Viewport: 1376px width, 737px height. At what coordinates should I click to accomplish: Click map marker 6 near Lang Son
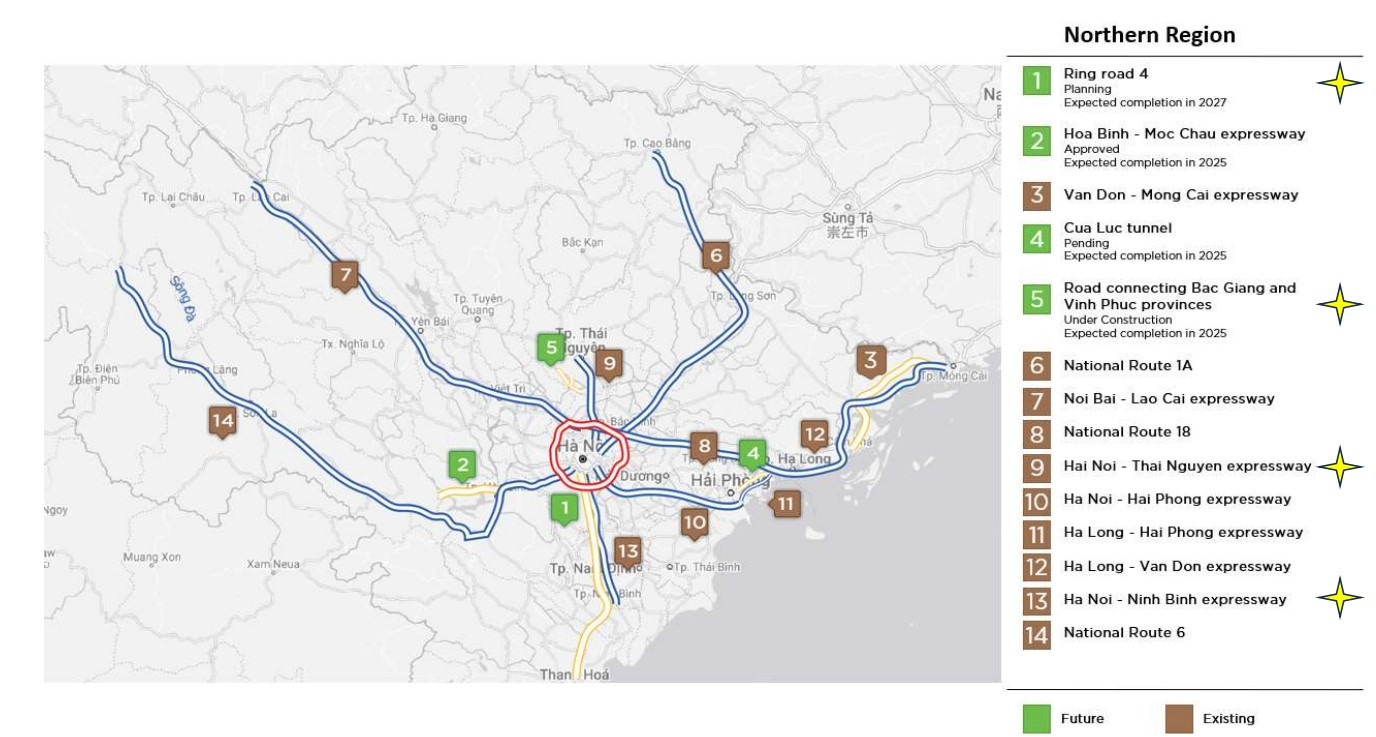pyautogui.click(x=714, y=256)
